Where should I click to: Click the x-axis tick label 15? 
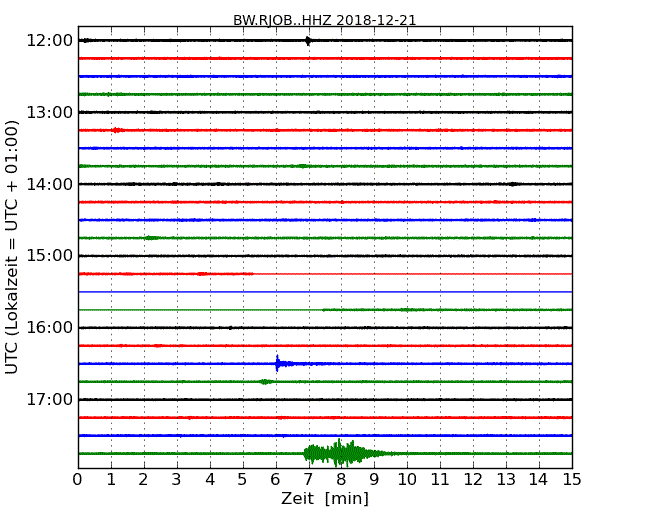[x=572, y=480]
